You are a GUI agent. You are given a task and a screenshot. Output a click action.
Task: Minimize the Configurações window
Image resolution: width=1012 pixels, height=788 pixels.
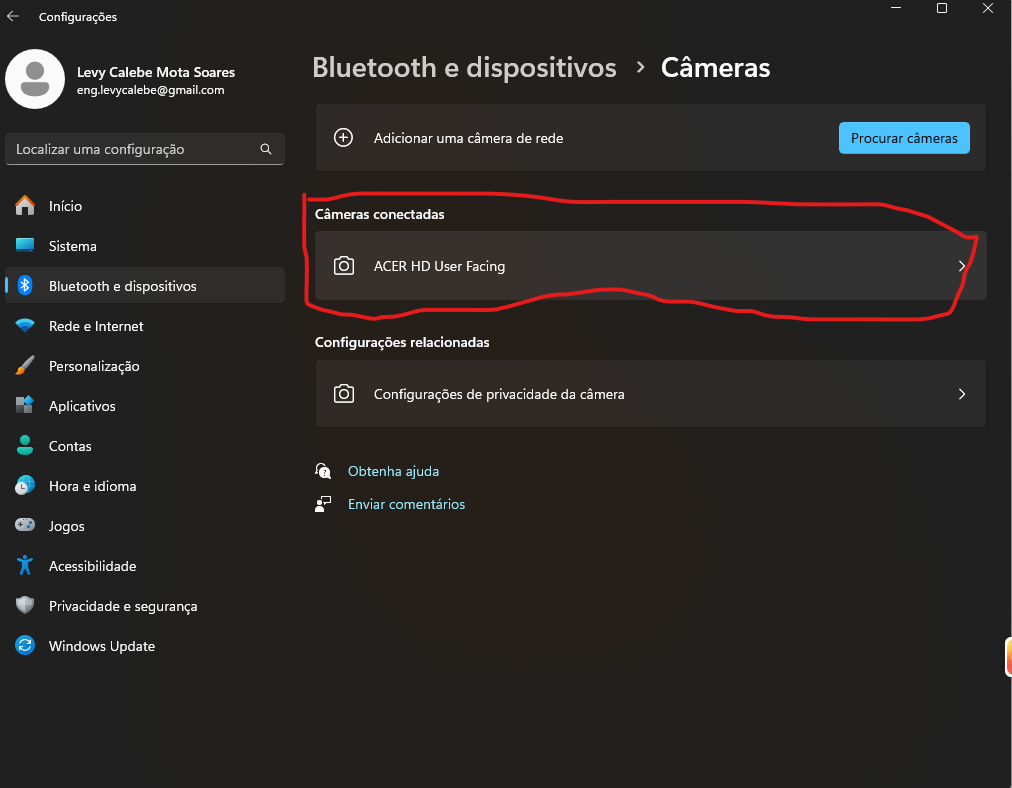(x=896, y=8)
